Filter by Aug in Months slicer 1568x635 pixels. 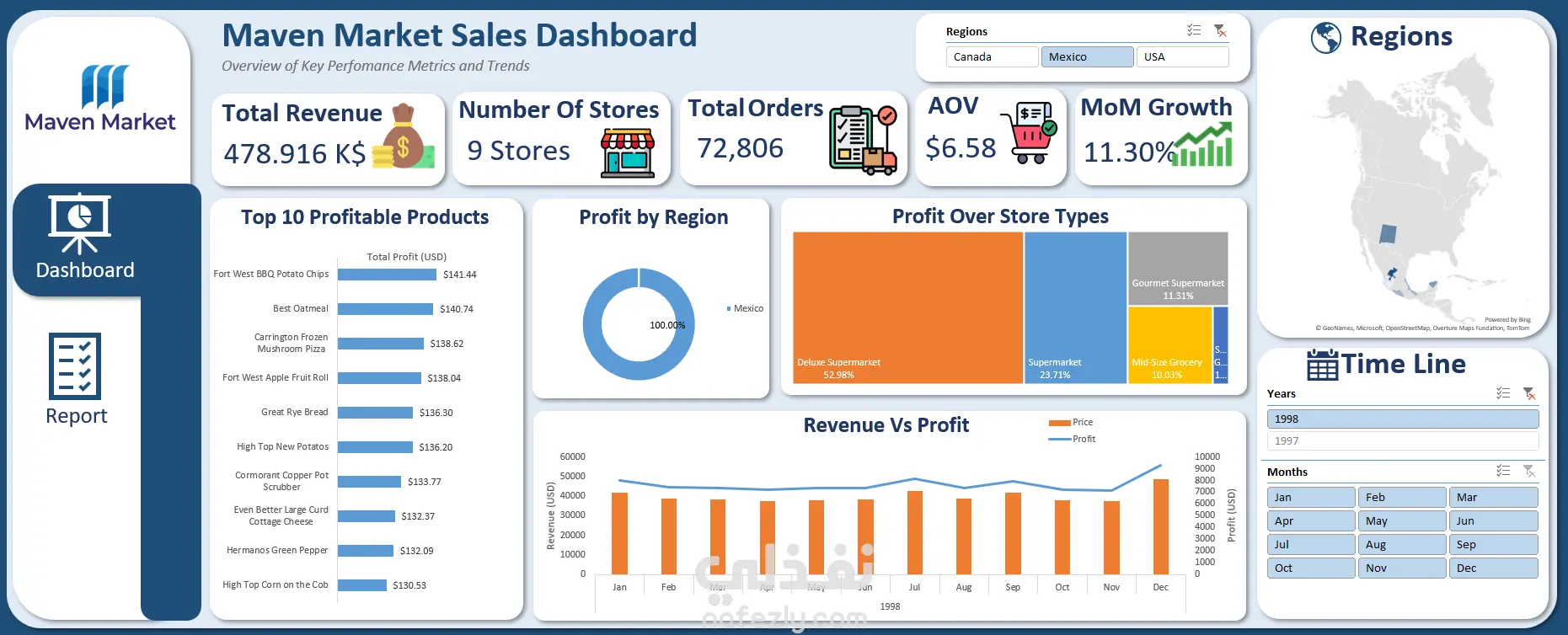(x=1402, y=544)
